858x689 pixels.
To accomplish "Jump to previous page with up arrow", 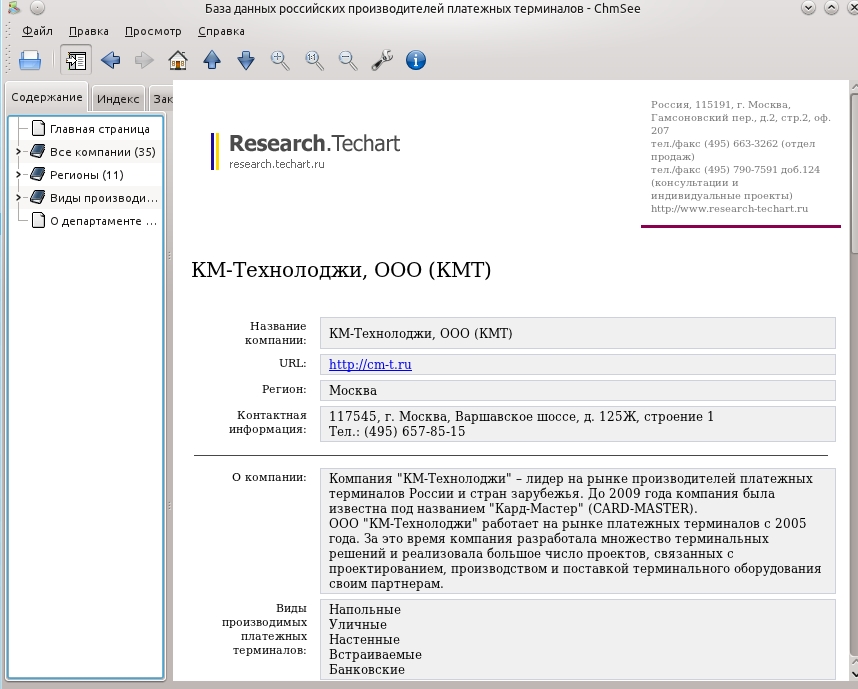I will (212, 60).
